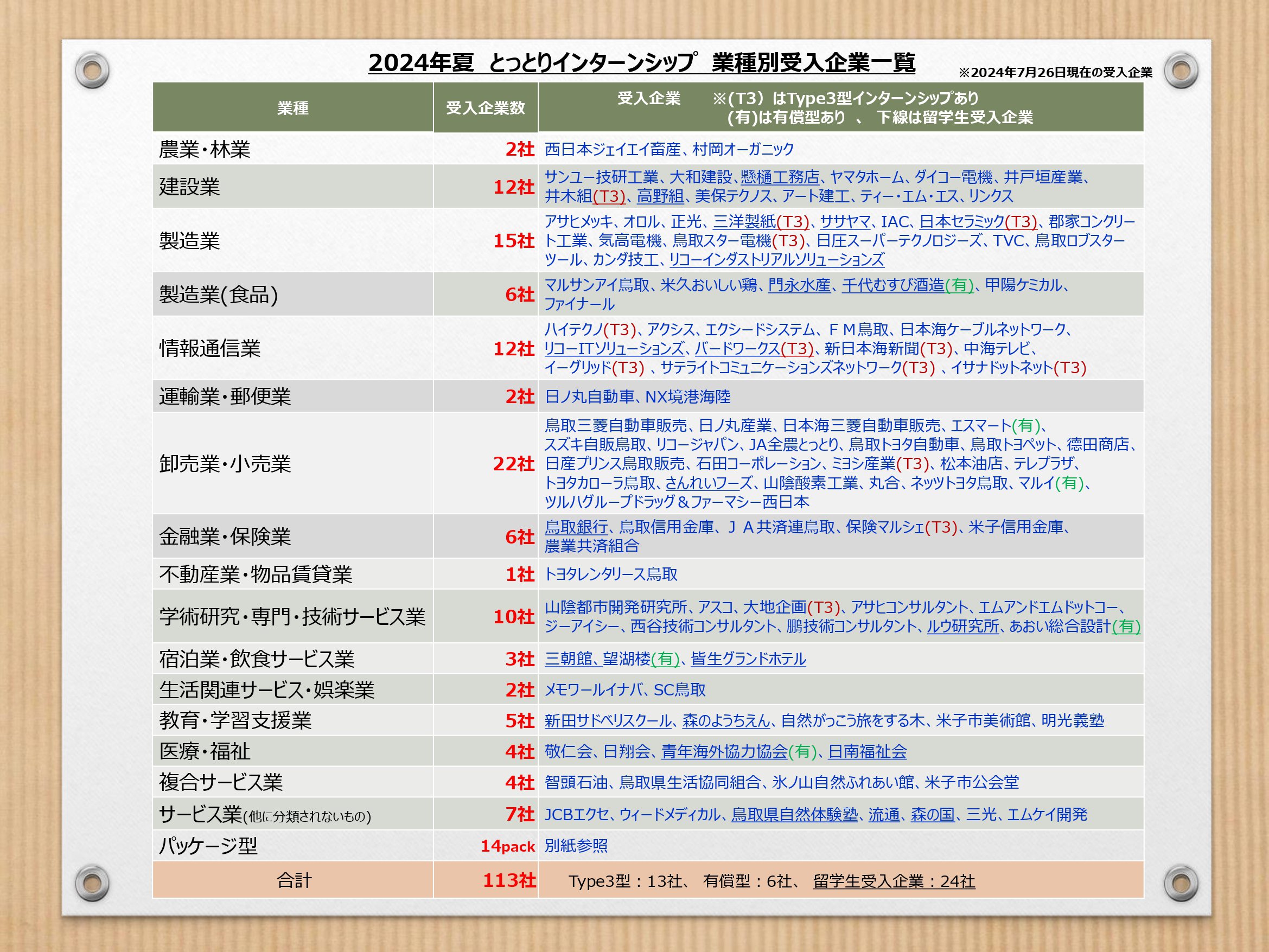Select the '医療・福祉' row label
This screenshot has height=952, width=1269.
204,751
